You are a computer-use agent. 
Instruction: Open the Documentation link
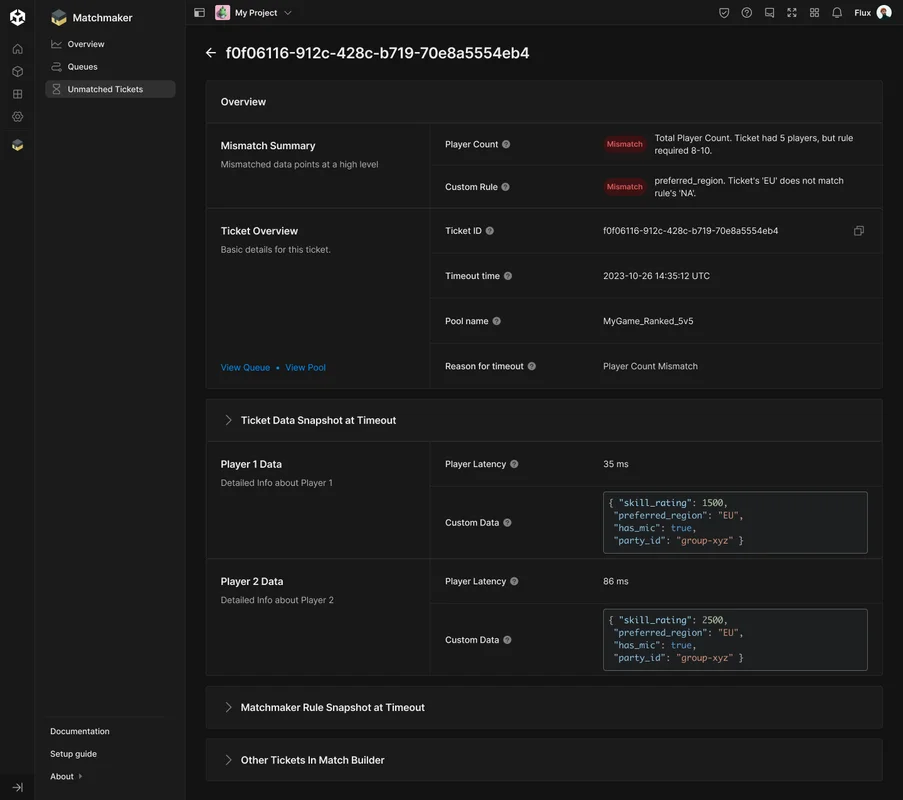(x=79, y=731)
